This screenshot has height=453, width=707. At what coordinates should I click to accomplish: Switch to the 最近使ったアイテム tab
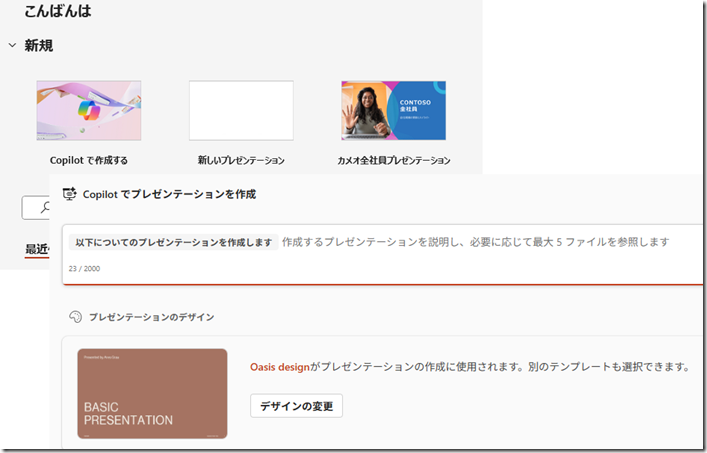click(x=38, y=249)
